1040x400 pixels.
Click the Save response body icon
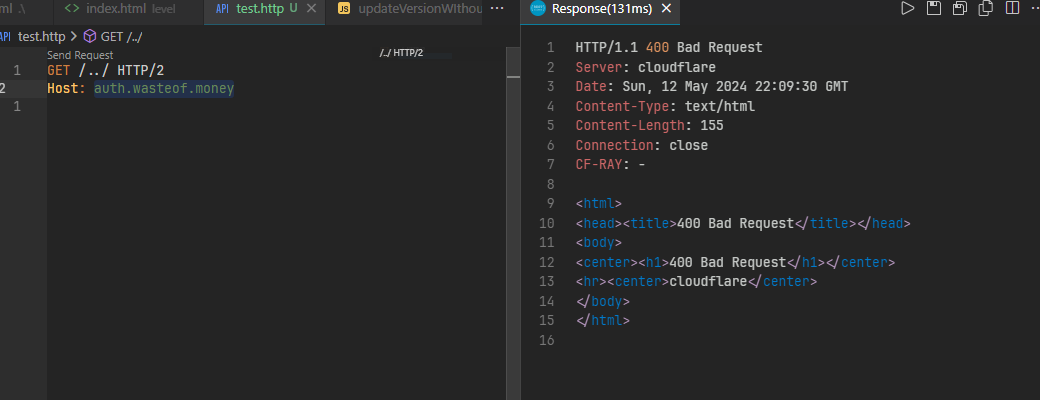click(x=960, y=9)
